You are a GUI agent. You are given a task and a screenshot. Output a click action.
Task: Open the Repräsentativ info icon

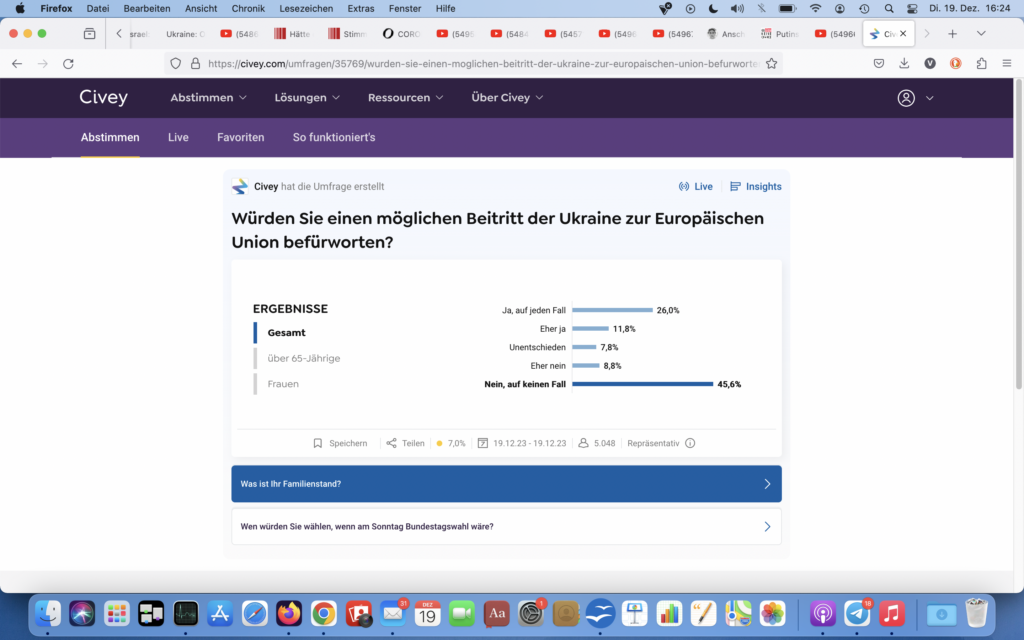tap(690, 443)
